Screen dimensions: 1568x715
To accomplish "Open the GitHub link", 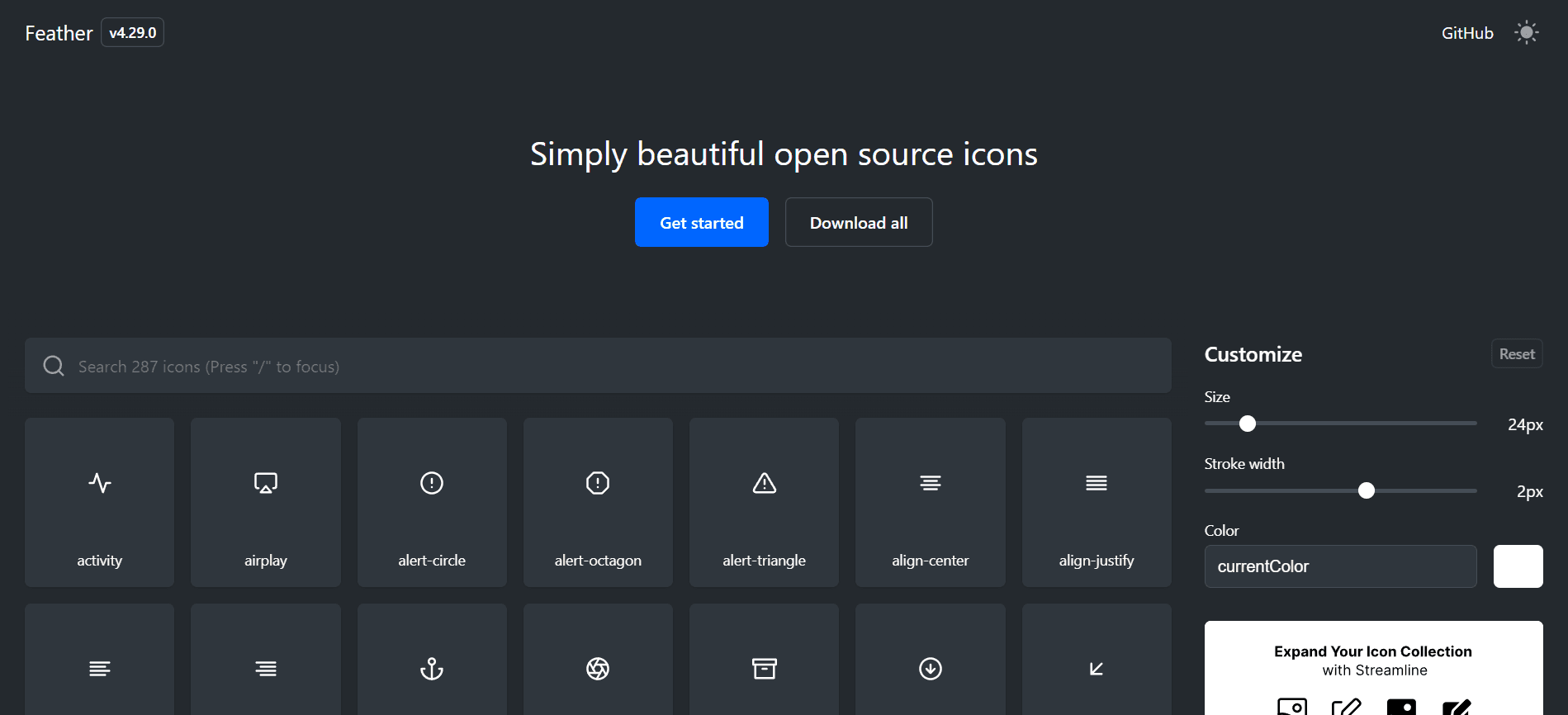I will click(x=1467, y=33).
